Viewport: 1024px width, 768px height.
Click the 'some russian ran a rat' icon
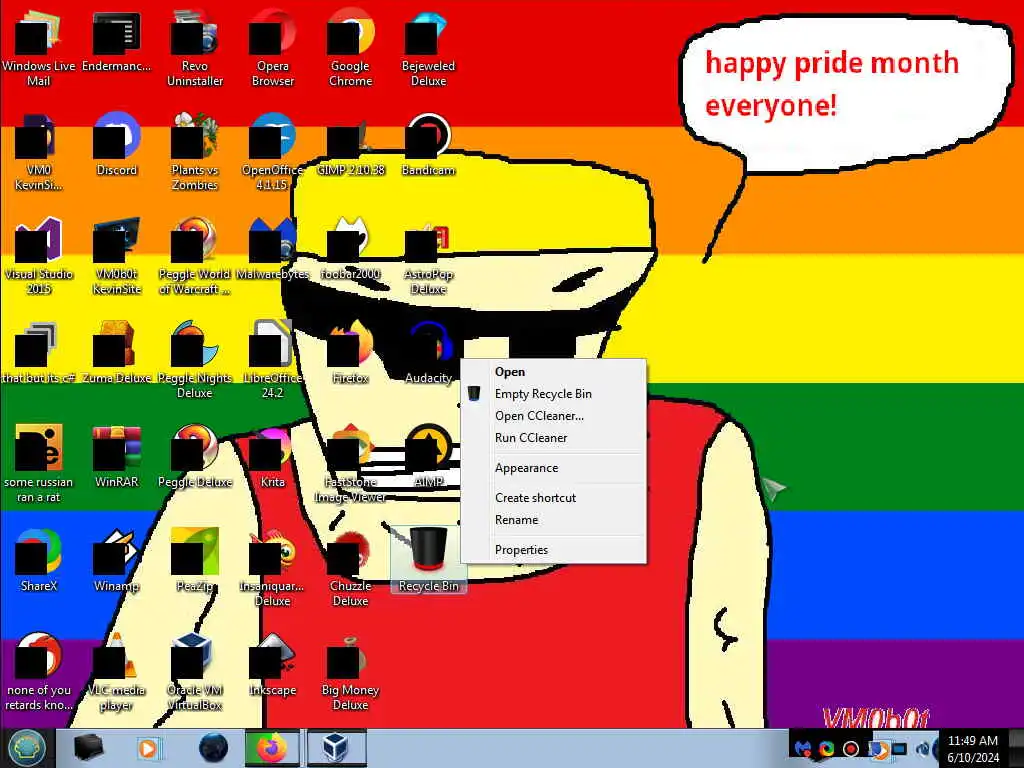point(38,463)
